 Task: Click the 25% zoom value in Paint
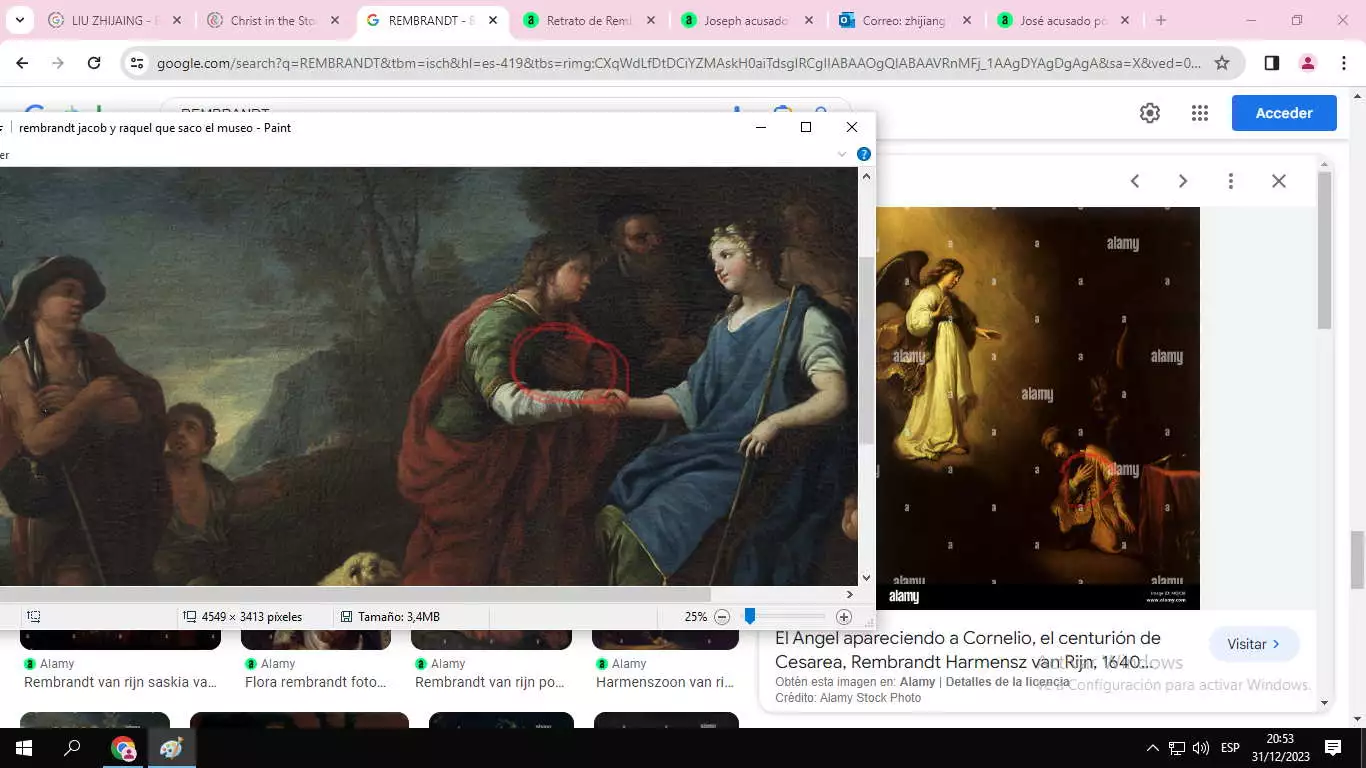[x=696, y=617]
